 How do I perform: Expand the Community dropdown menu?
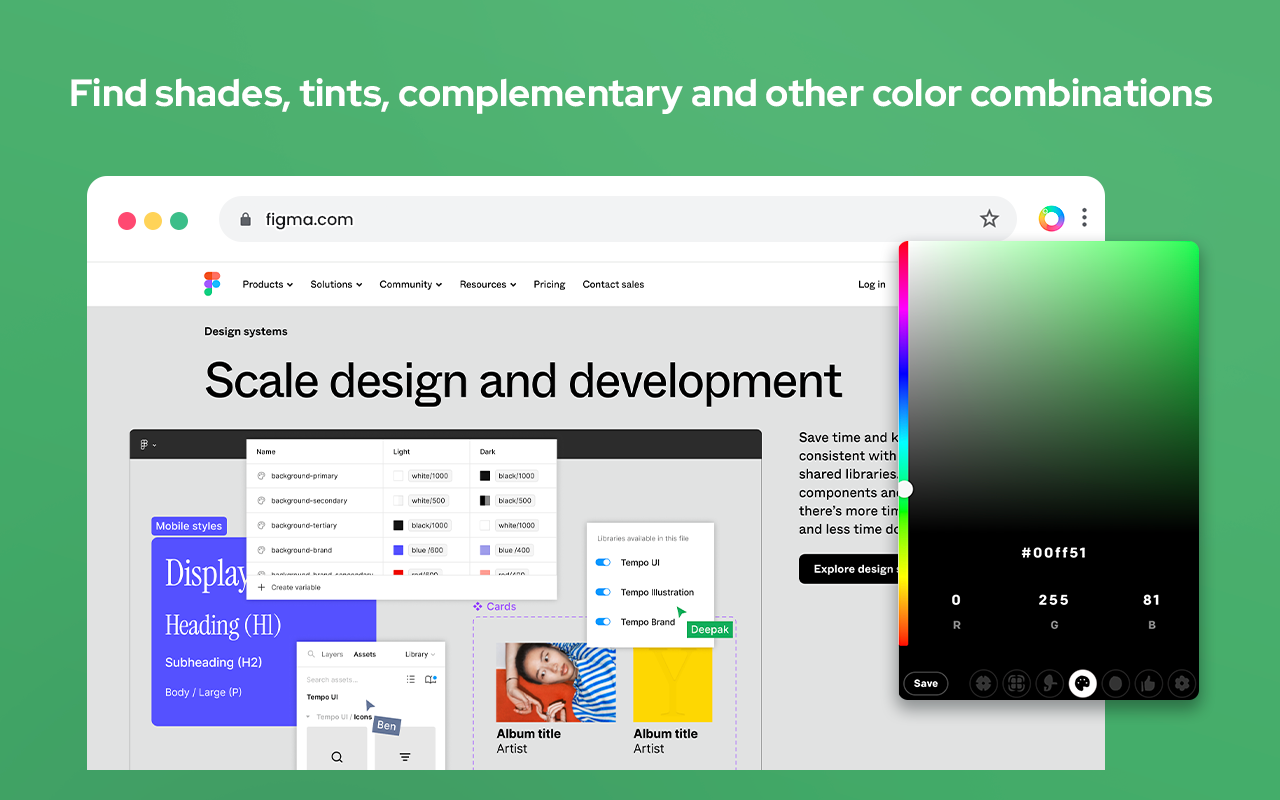coord(411,285)
